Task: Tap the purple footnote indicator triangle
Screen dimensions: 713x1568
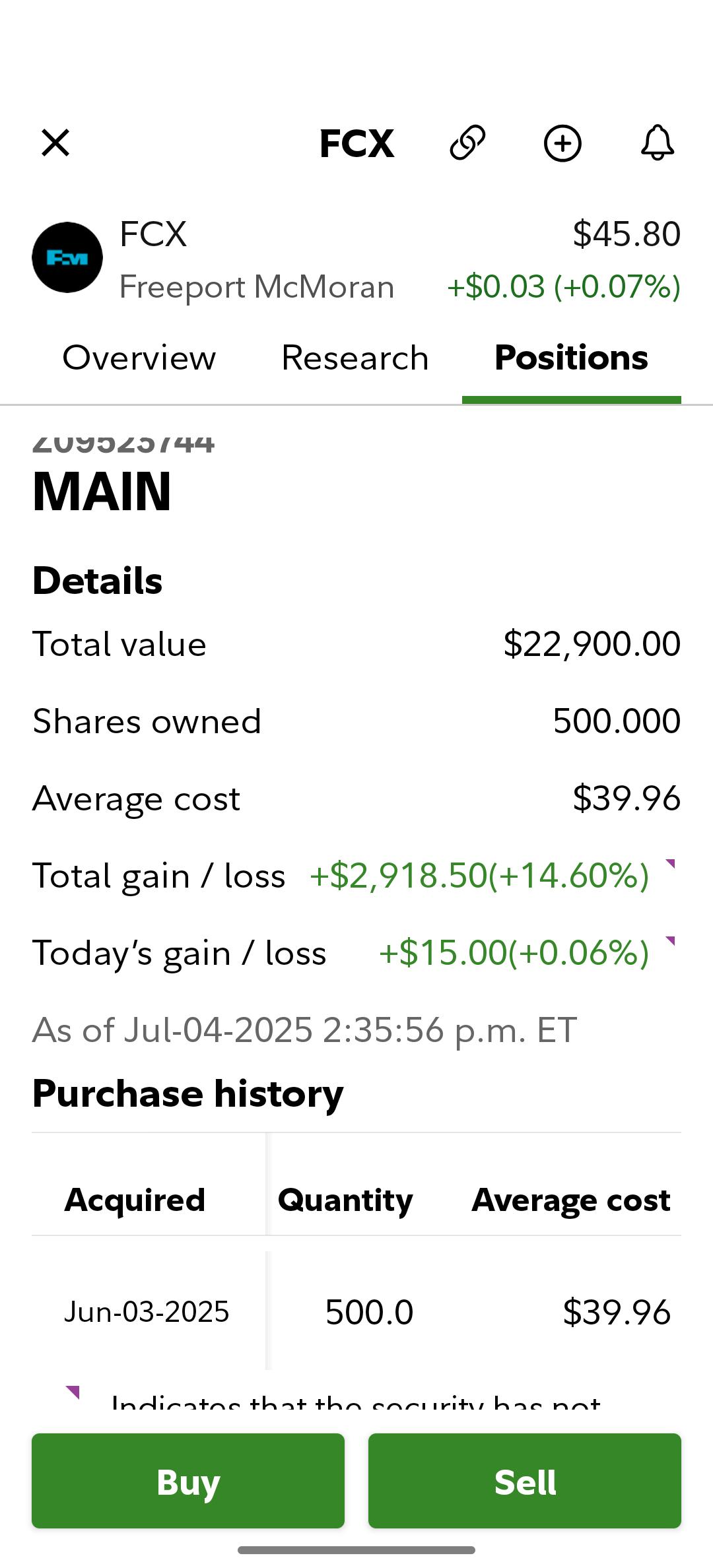Action: (x=73, y=1392)
